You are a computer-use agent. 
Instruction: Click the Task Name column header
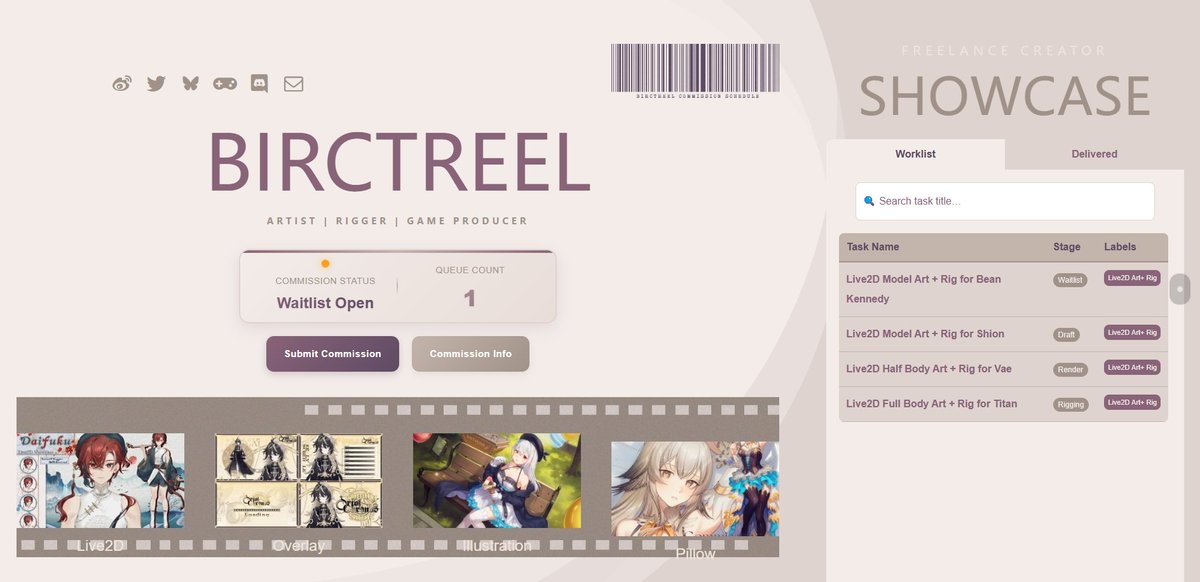(873, 247)
